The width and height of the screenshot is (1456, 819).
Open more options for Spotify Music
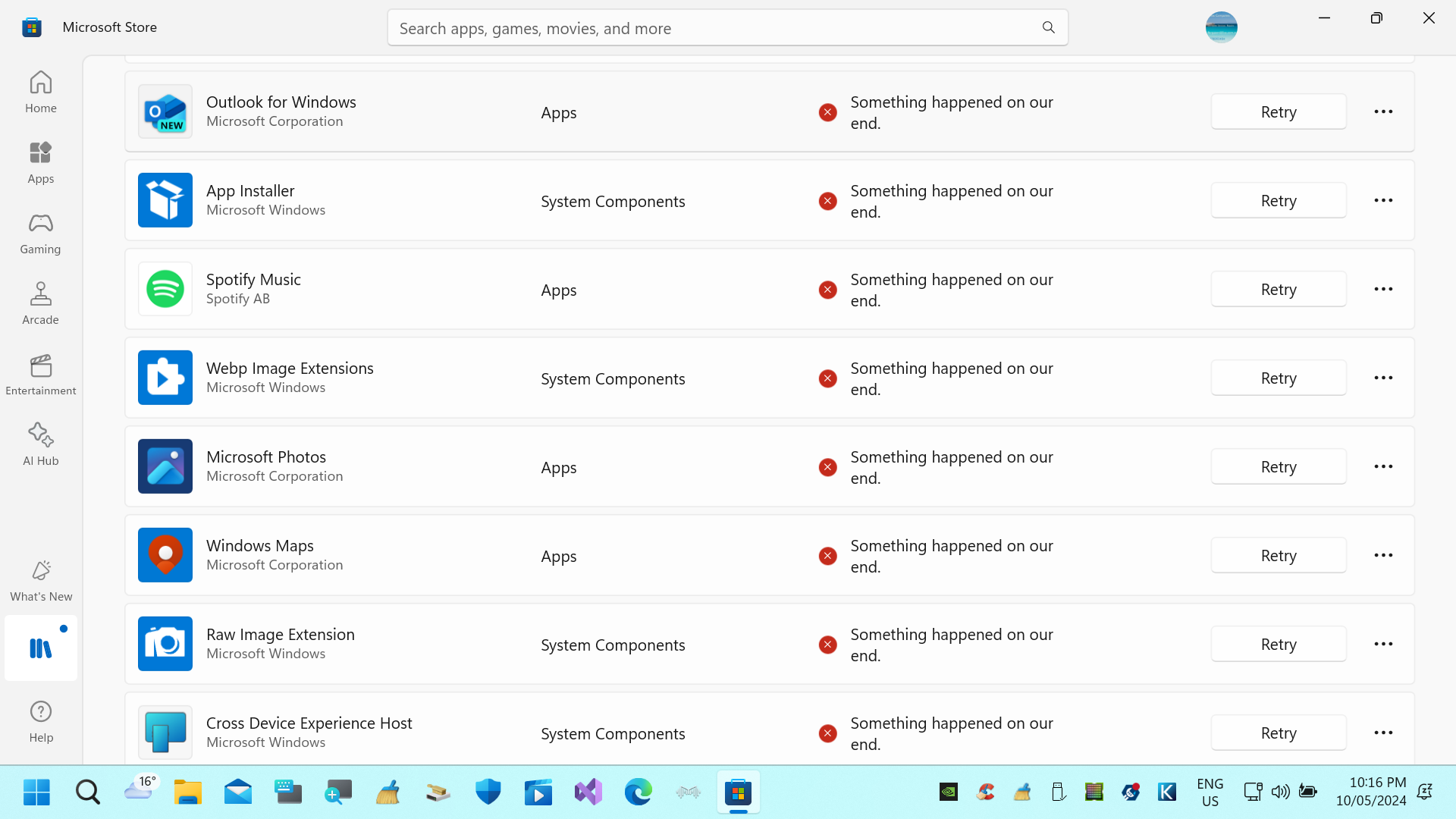[x=1383, y=289]
